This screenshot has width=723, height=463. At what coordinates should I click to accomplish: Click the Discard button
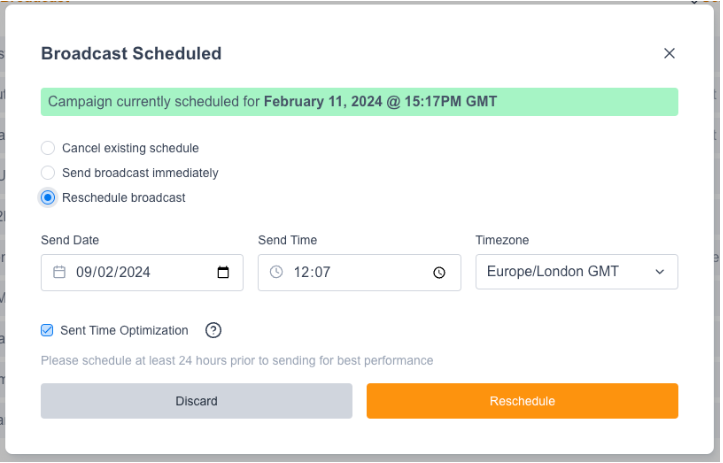(196, 401)
